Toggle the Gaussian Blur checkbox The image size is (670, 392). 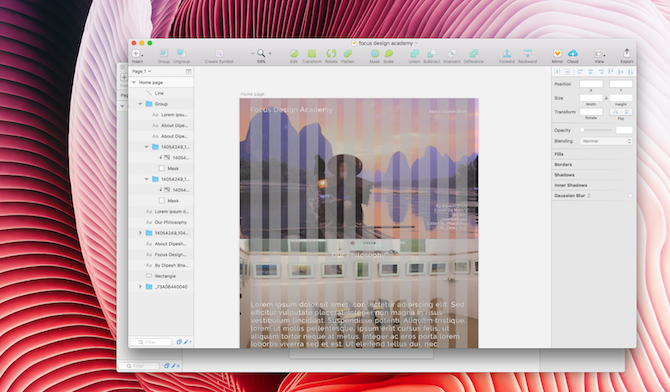(630, 196)
